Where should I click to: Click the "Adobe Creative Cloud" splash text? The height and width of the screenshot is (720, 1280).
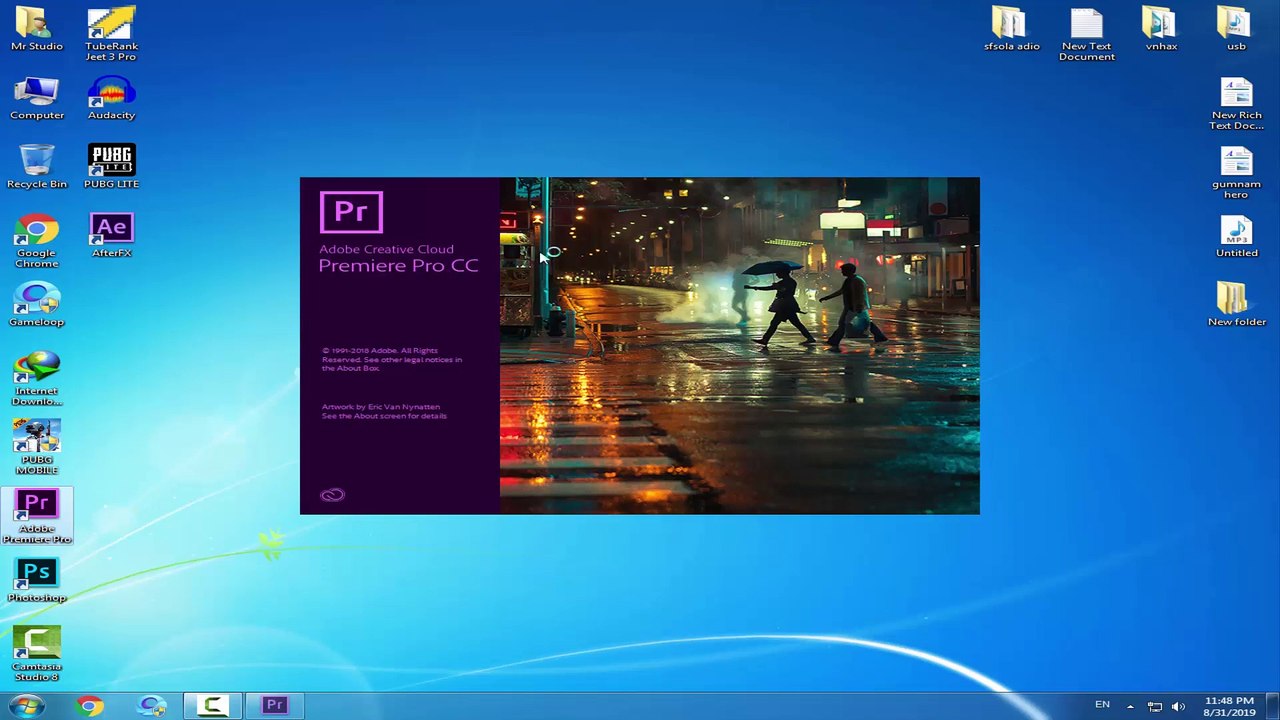(x=386, y=249)
